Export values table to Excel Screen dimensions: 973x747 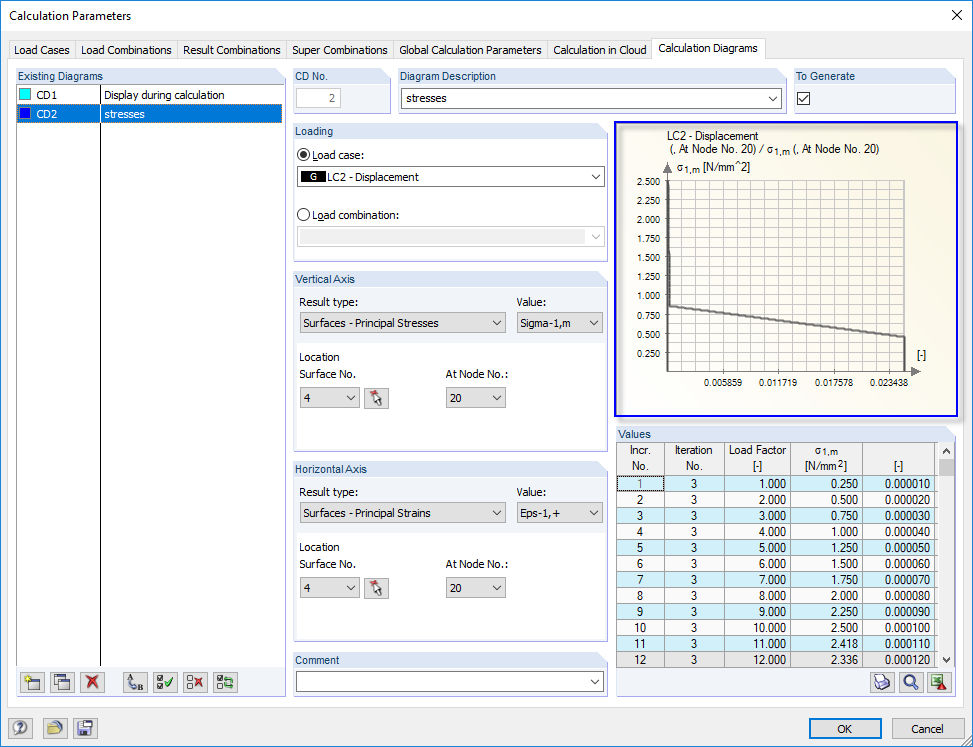pyautogui.click(x=937, y=682)
